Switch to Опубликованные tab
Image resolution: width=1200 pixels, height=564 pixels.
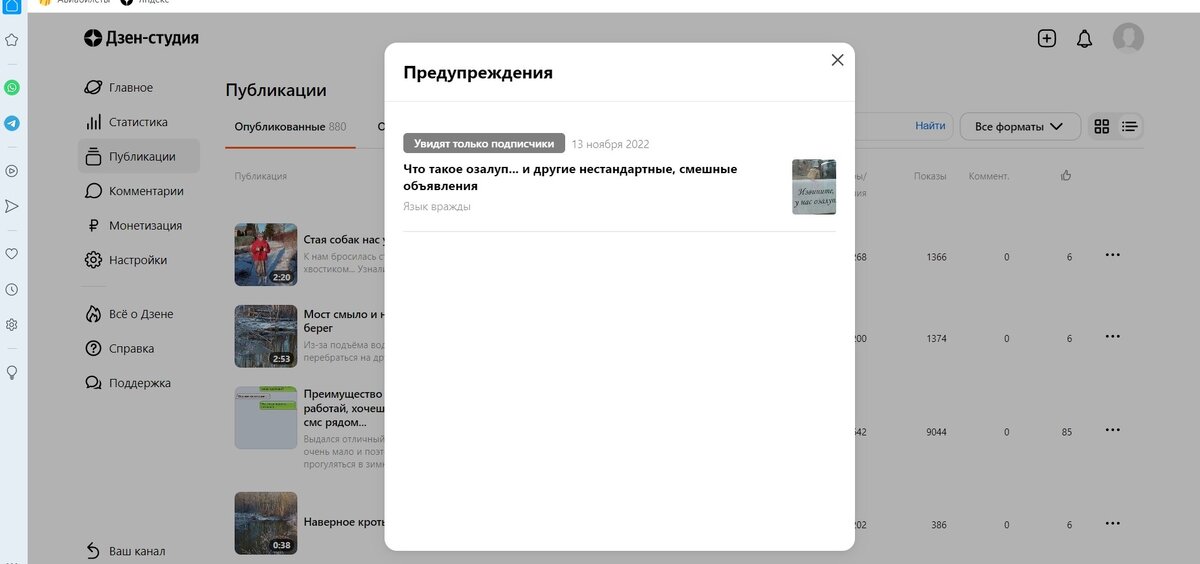pyautogui.click(x=290, y=127)
